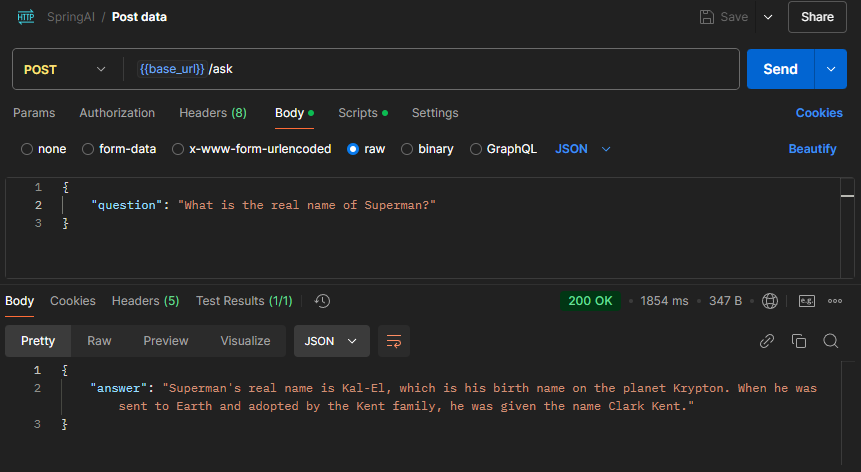Expand the Send button arrow dropdown

coord(830,69)
